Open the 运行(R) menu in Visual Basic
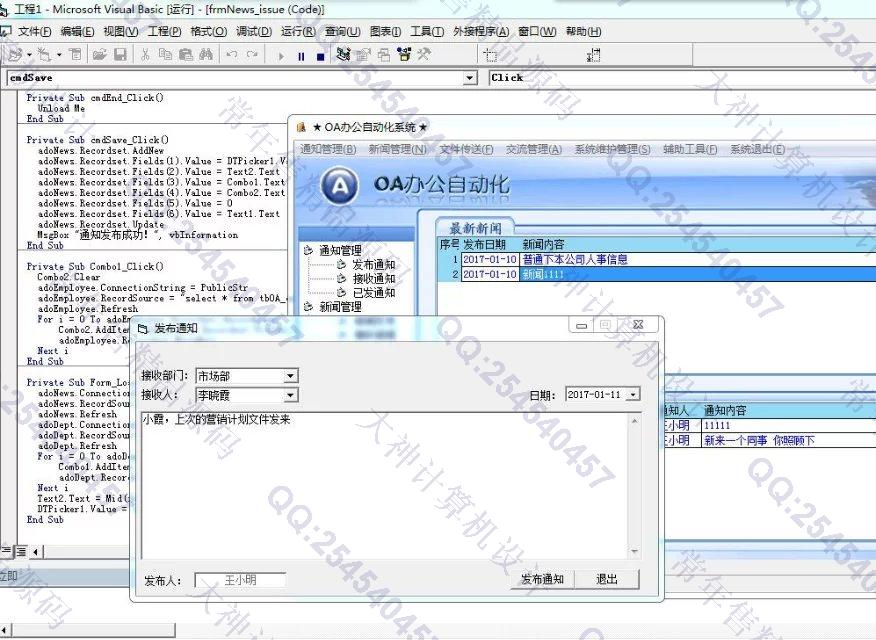 298,31
